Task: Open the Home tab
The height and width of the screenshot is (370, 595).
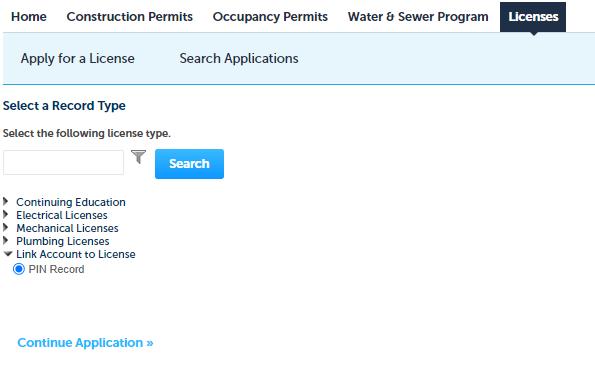Action: point(29,17)
